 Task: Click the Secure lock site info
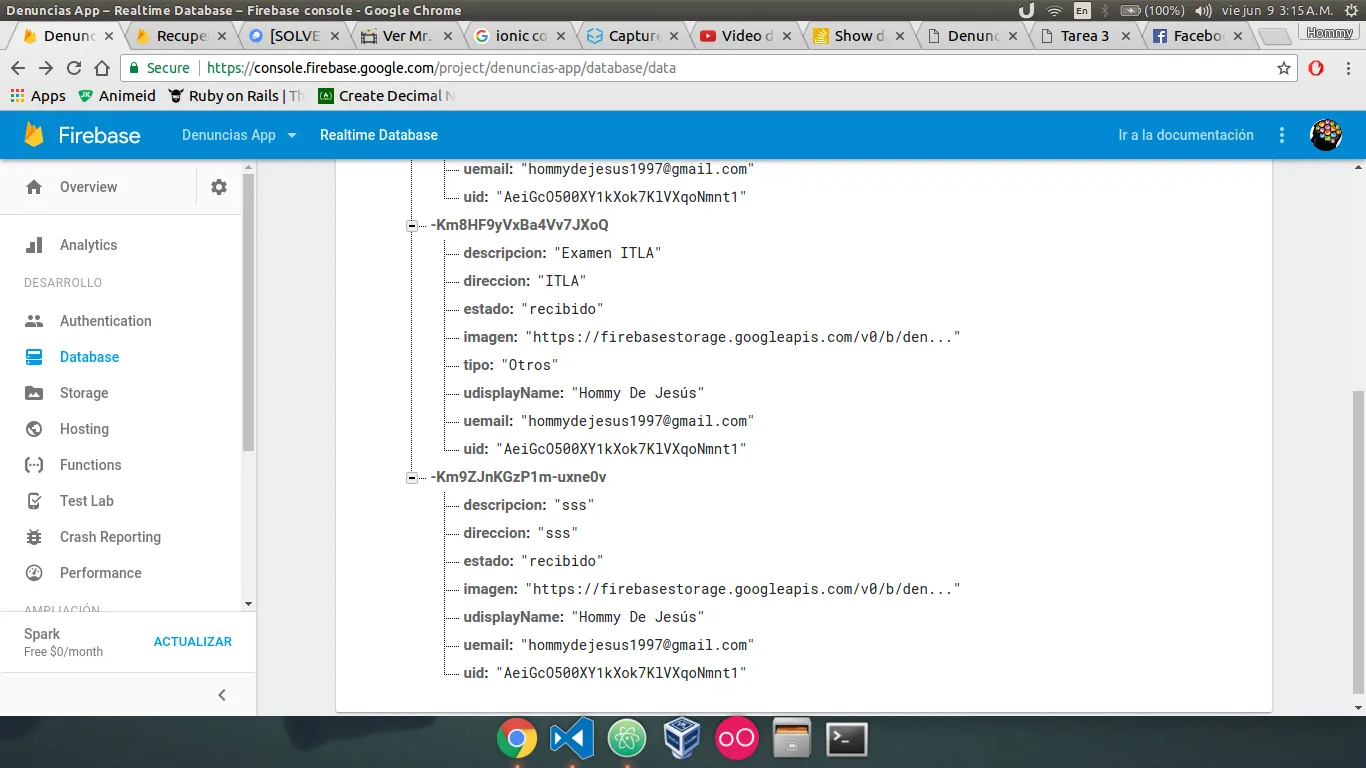point(159,68)
